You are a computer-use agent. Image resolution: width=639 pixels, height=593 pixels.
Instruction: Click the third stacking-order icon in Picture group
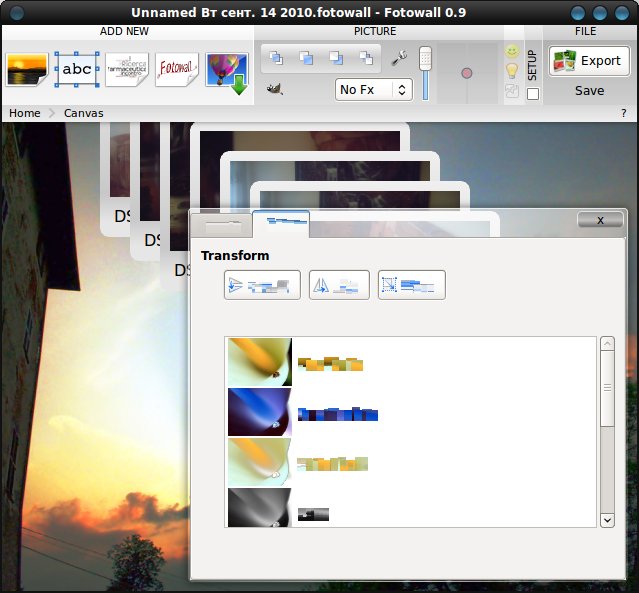[336, 58]
